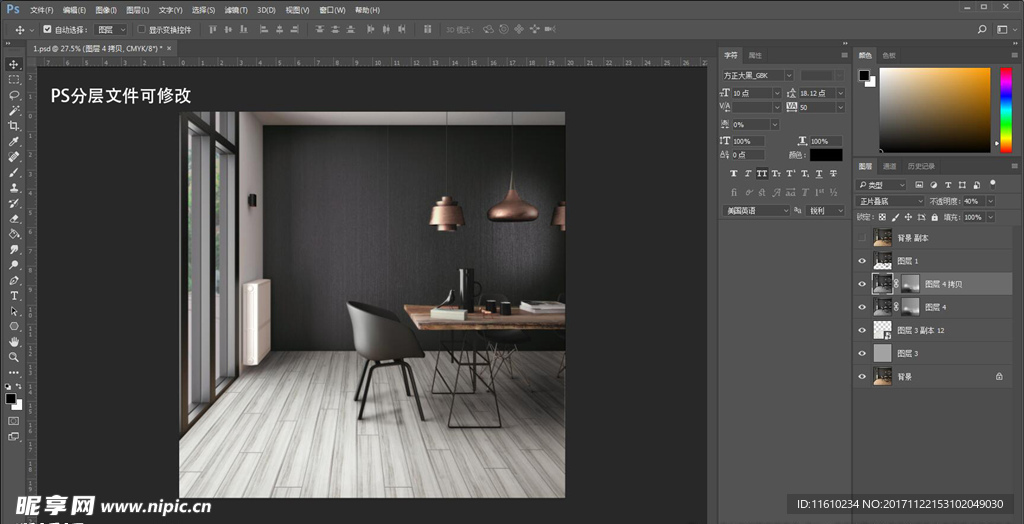The width and height of the screenshot is (1024, 524).
Task: Switch to the 历史记录 tab
Action: (x=921, y=166)
